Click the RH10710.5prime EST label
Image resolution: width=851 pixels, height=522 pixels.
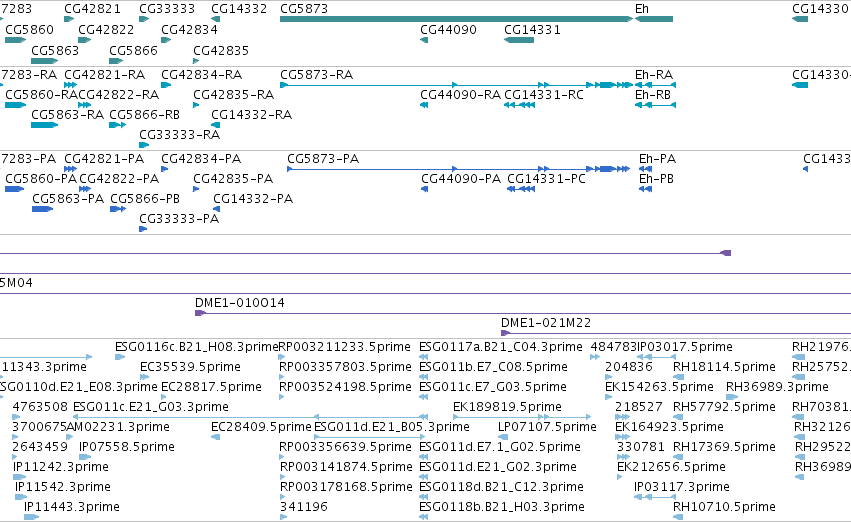tap(725, 507)
